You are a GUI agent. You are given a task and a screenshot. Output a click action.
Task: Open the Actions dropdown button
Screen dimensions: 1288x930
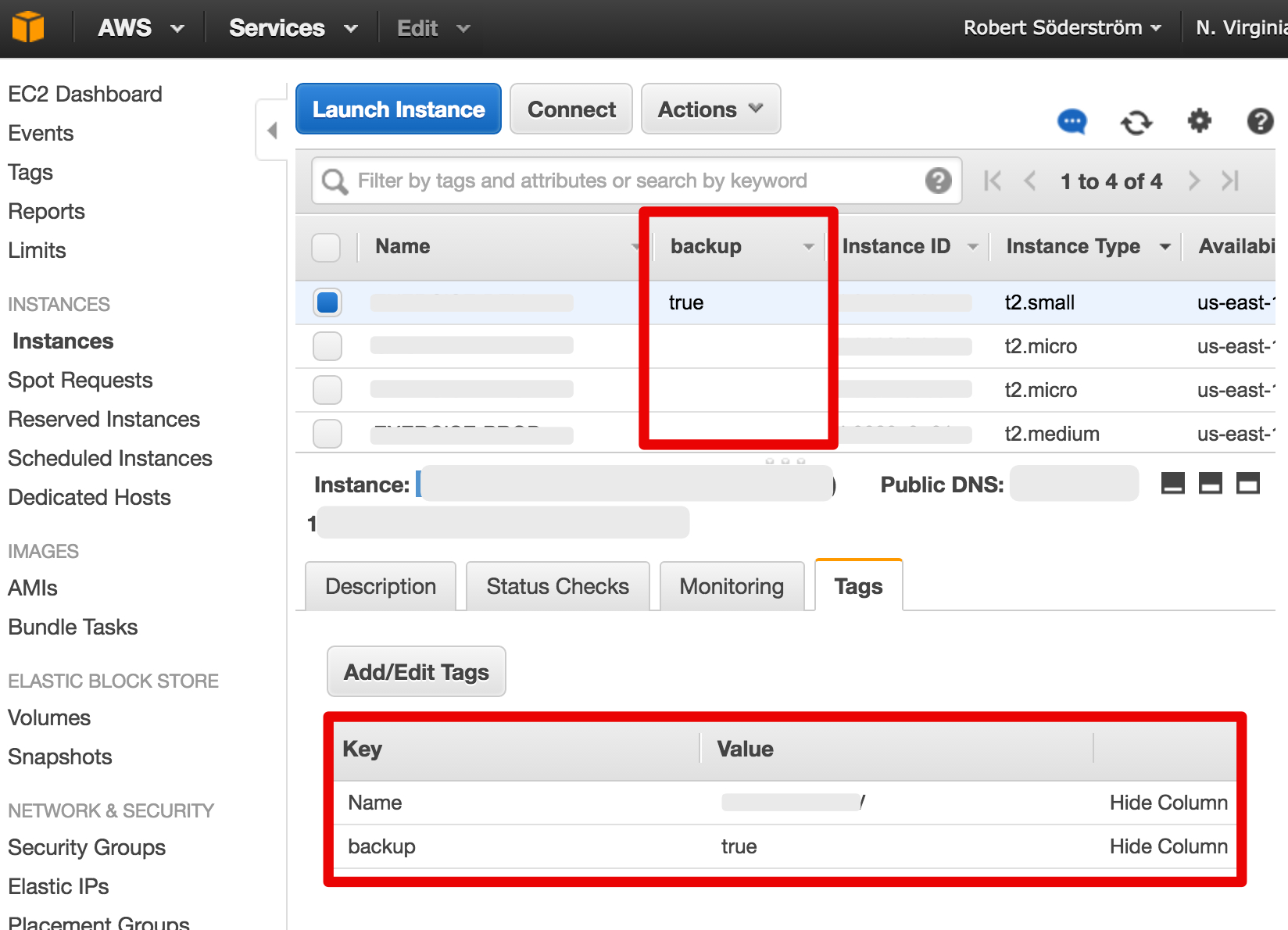tap(710, 109)
